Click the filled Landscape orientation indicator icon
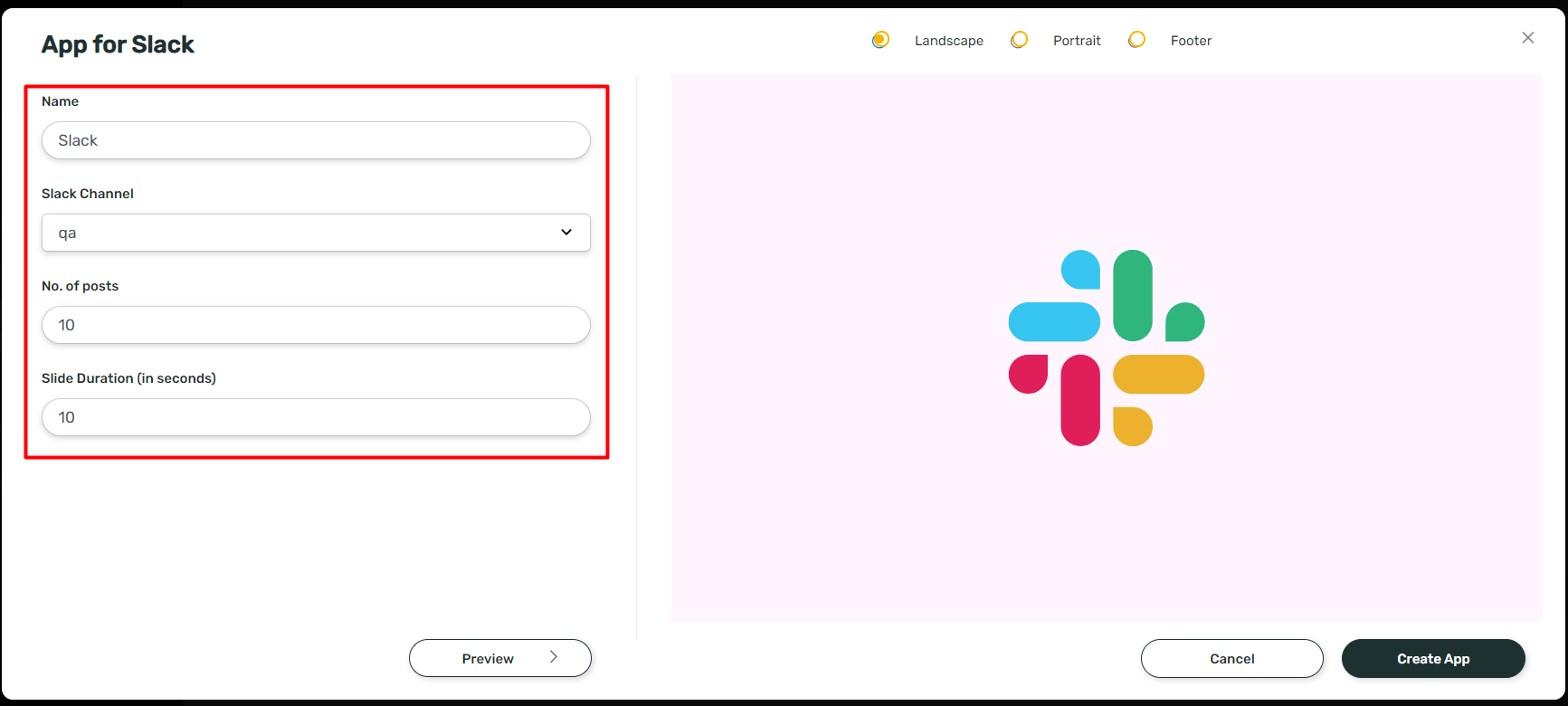This screenshot has width=1568, height=706. (x=880, y=40)
